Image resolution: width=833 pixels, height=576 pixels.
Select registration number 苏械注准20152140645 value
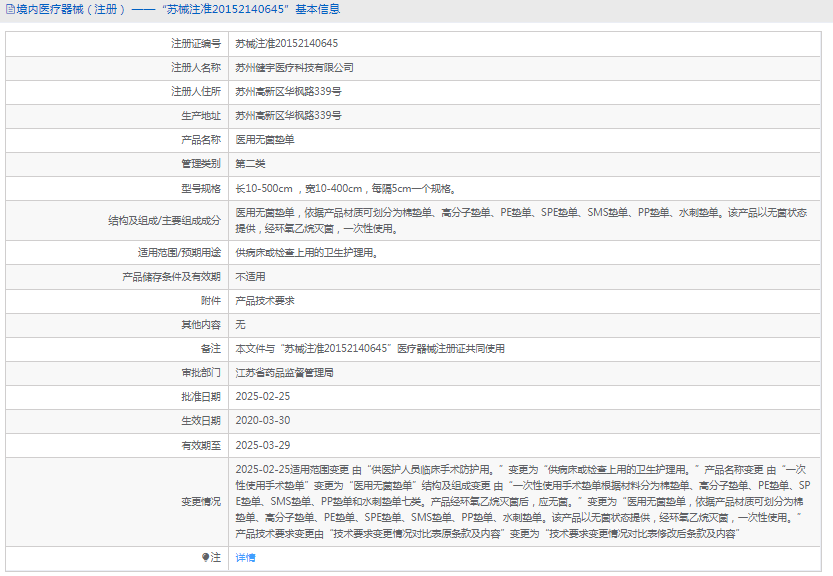point(287,44)
